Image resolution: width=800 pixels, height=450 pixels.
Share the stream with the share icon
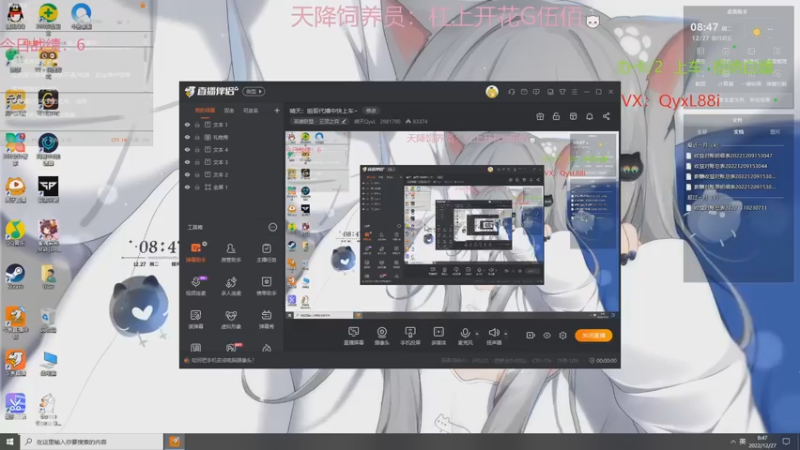pos(606,116)
